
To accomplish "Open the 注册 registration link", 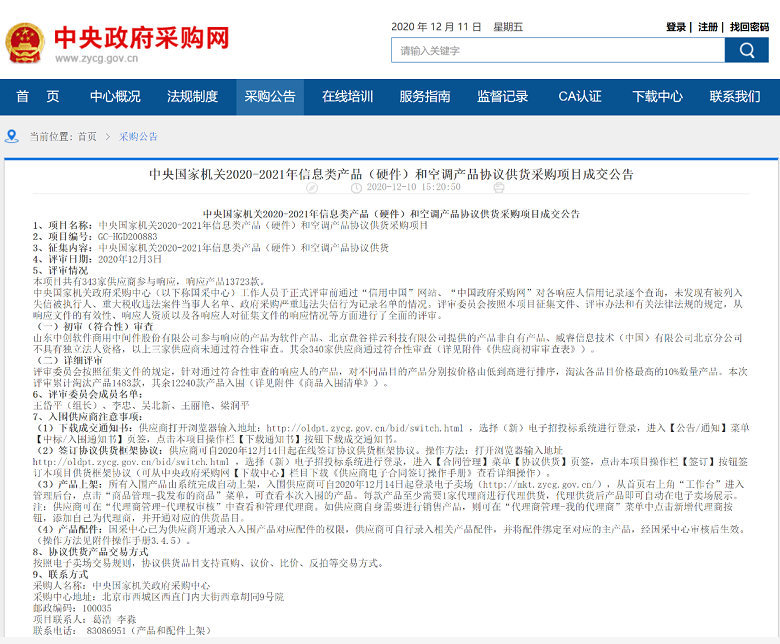I will point(708,26).
